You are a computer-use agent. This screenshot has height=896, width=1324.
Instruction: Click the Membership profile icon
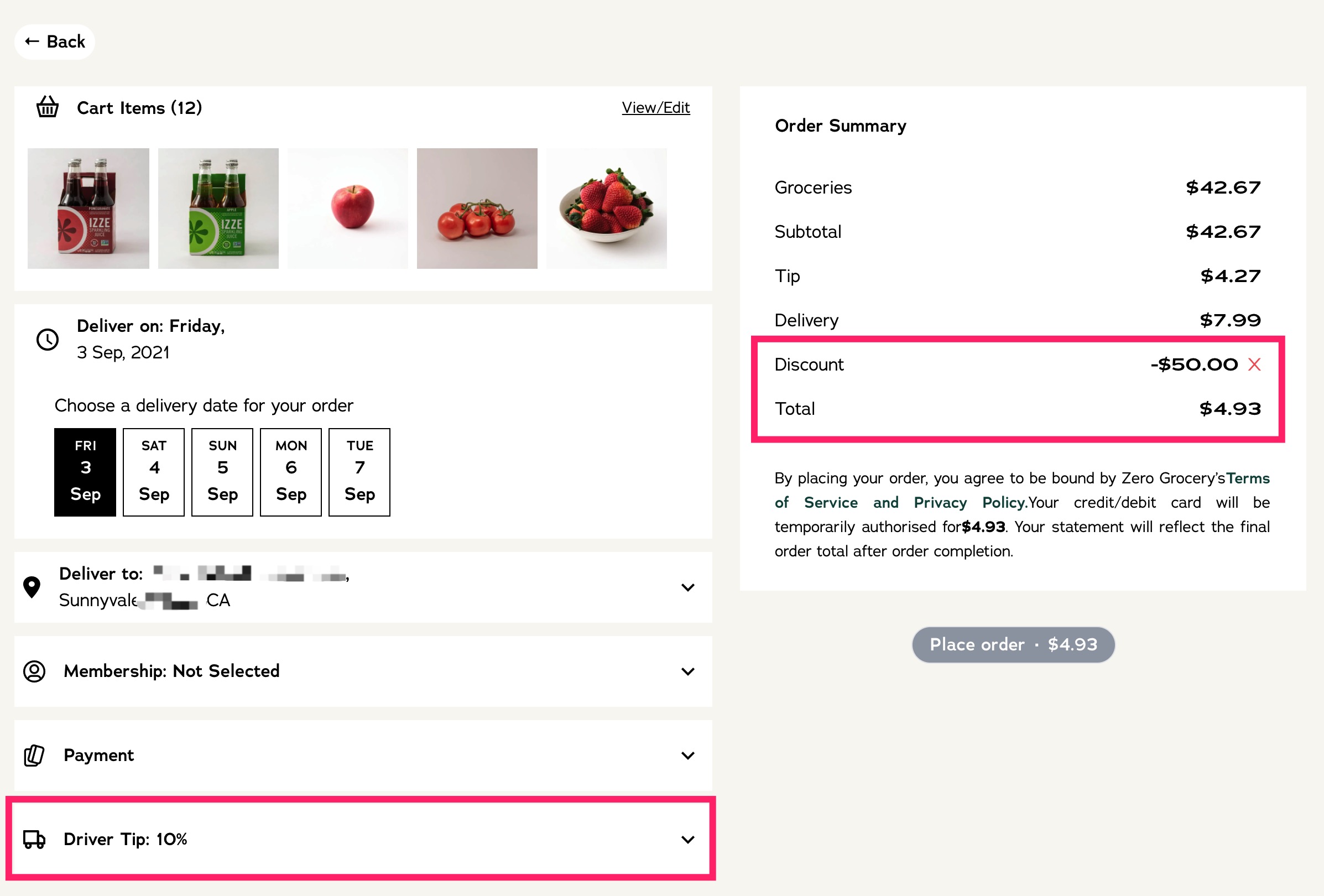(35, 671)
